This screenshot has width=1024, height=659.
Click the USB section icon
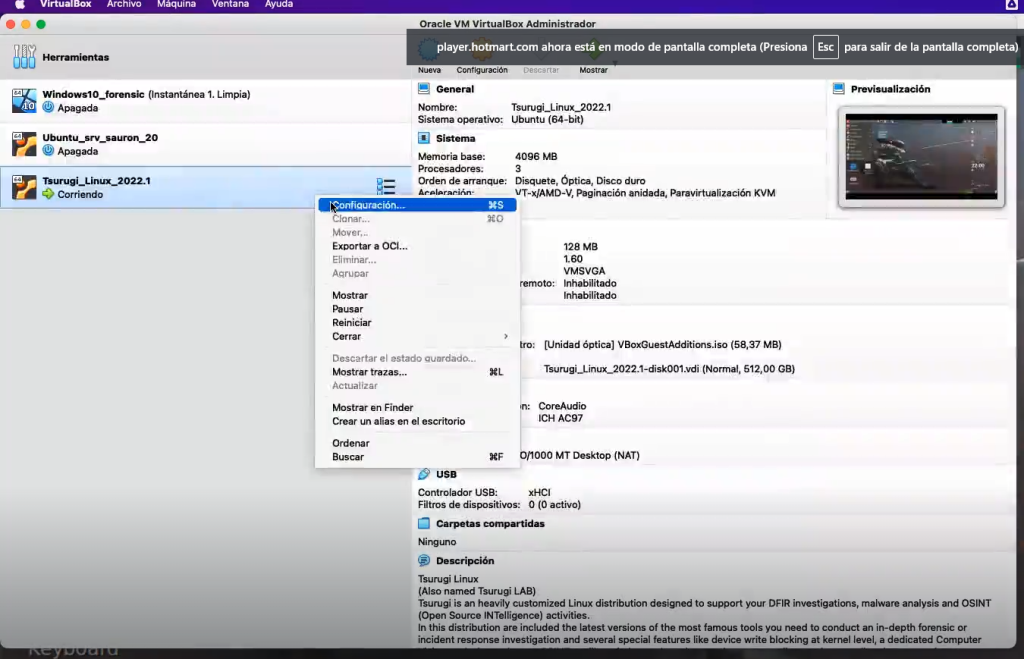(x=424, y=474)
